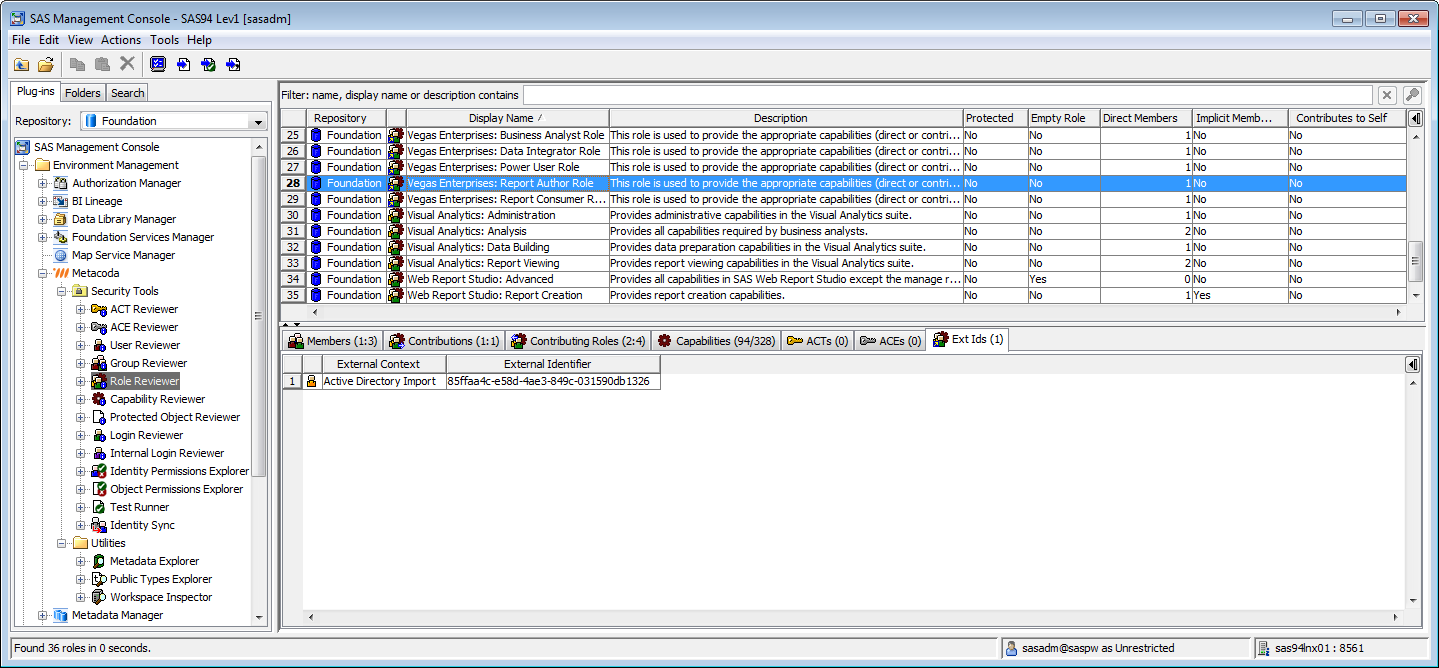Click the wrench filter options icon

click(1412, 95)
